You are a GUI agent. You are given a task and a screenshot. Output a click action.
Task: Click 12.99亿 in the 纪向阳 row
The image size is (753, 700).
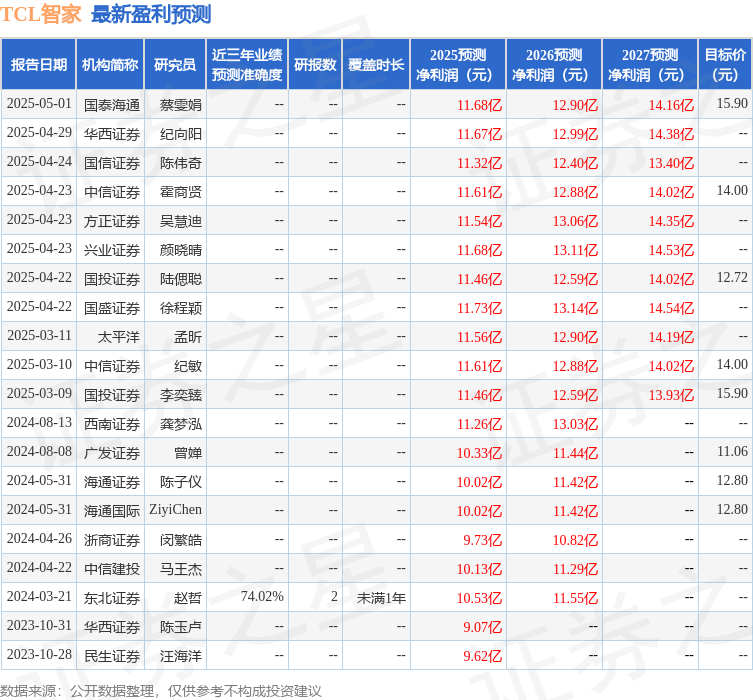point(575,134)
